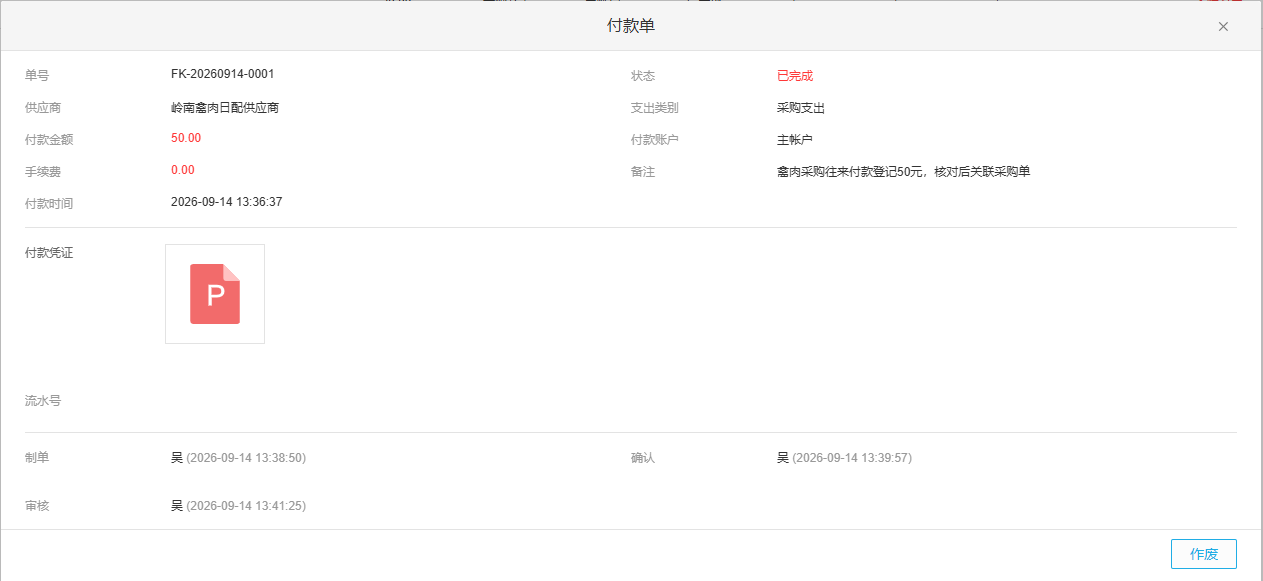Screen dimensions: 1263x581
Task: Click the 确认 label
Action: 643,458
